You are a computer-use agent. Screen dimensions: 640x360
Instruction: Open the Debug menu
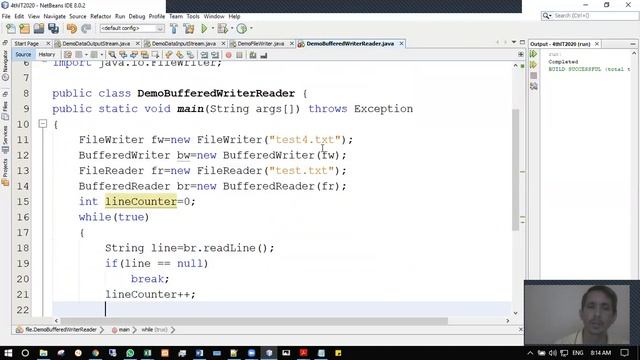[137, 16]
